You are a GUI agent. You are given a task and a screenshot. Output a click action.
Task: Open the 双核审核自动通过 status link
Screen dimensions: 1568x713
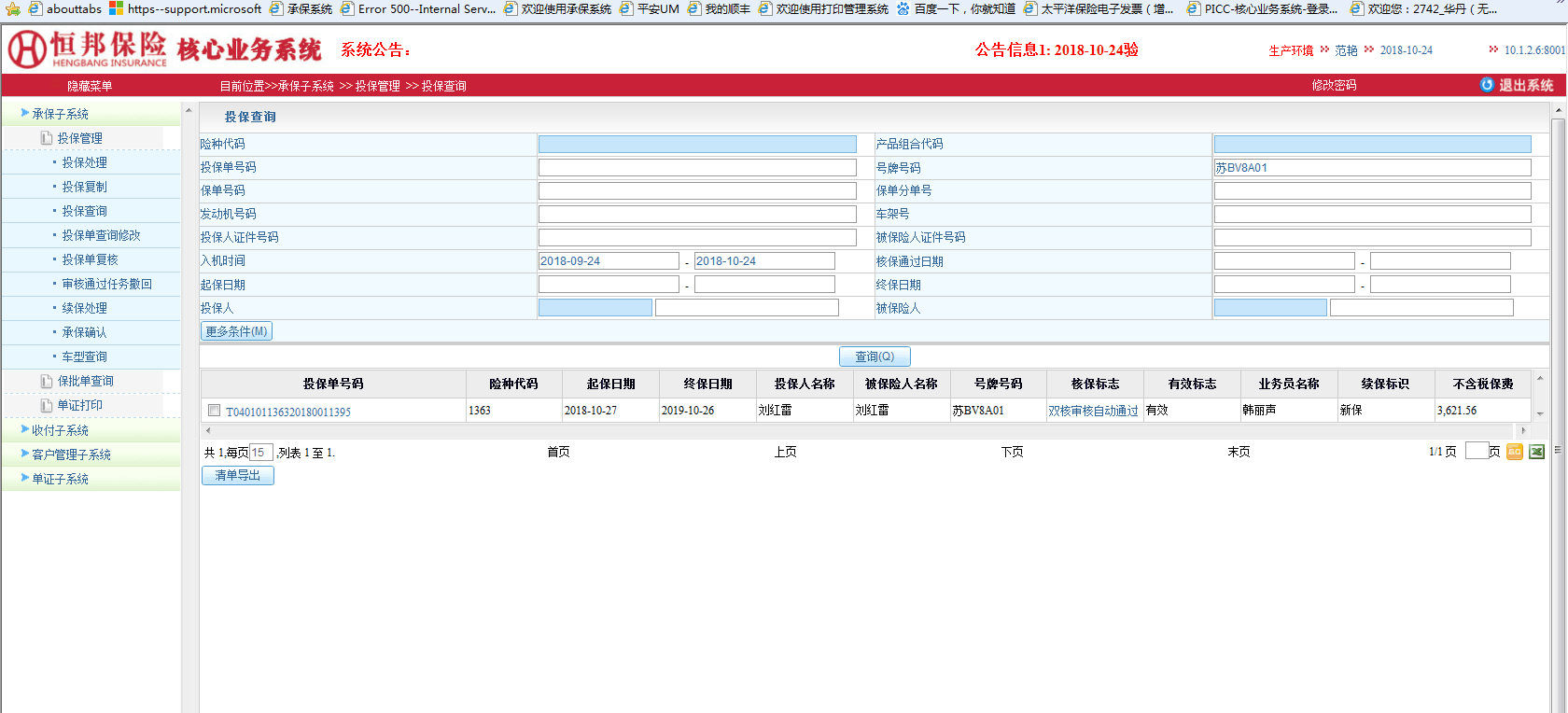(x=1093, y=411)
